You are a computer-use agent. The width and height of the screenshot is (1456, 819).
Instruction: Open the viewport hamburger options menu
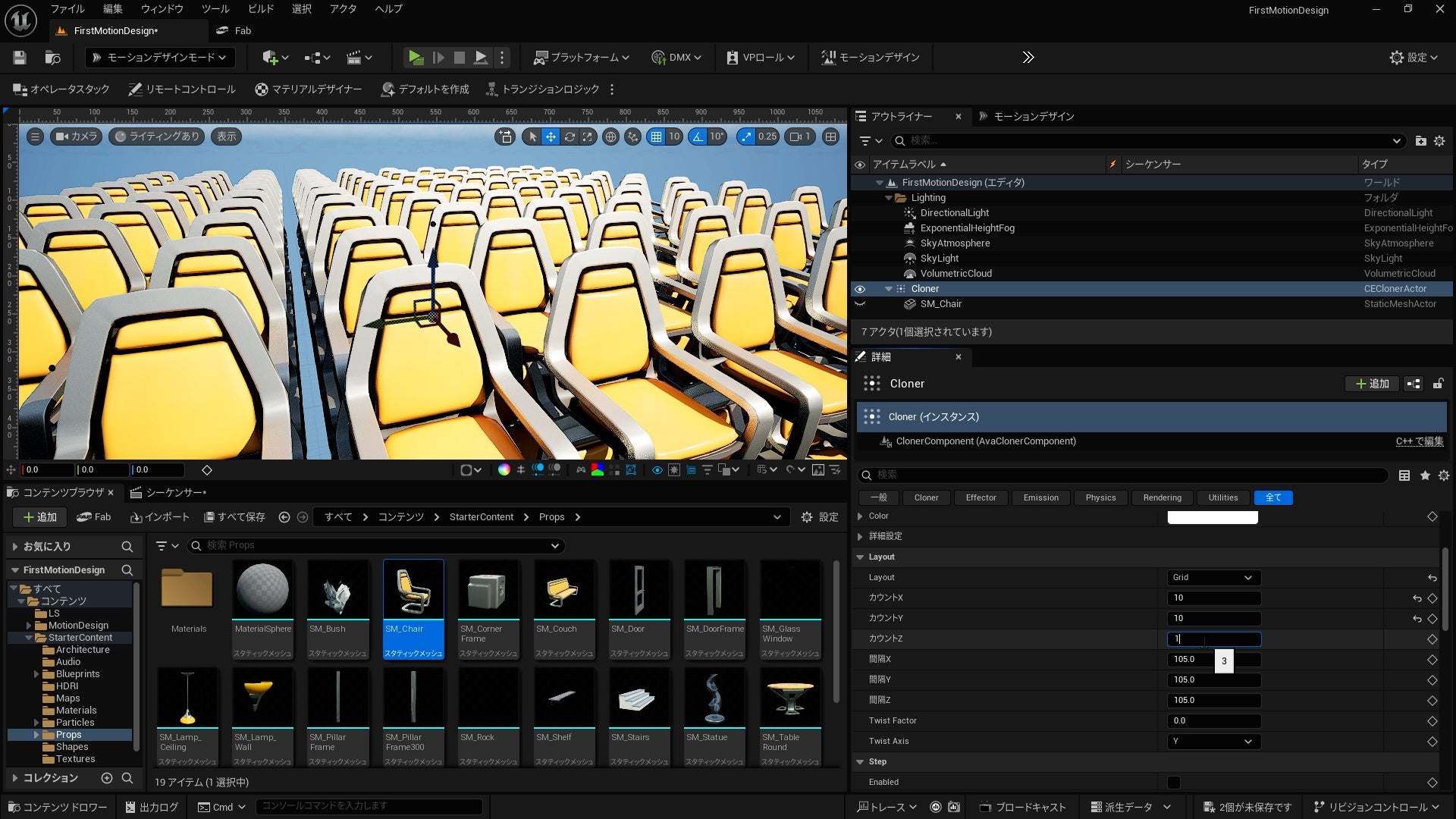click(x=35, y=136)
